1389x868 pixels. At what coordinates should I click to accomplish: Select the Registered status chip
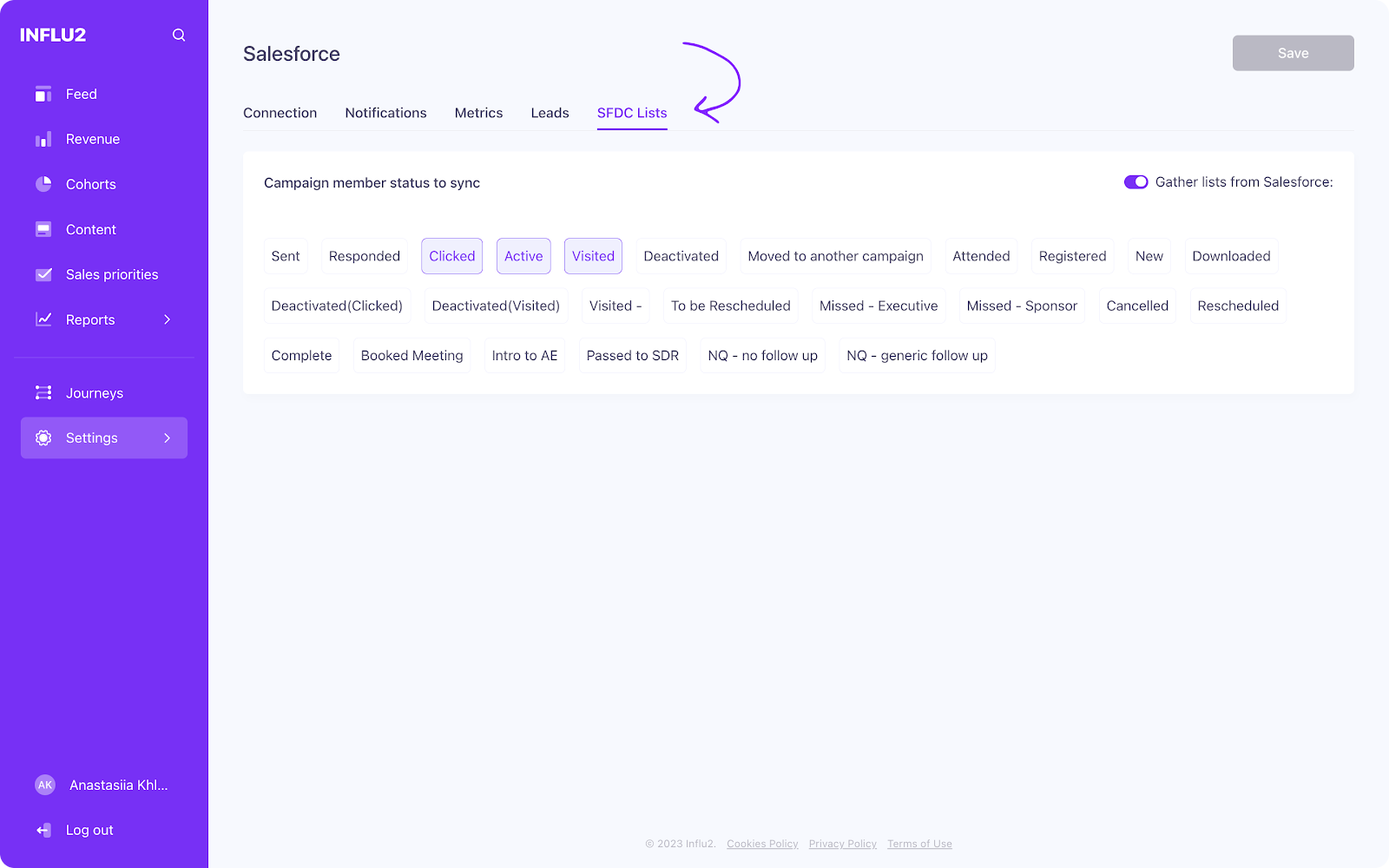tap(1073, 256)
